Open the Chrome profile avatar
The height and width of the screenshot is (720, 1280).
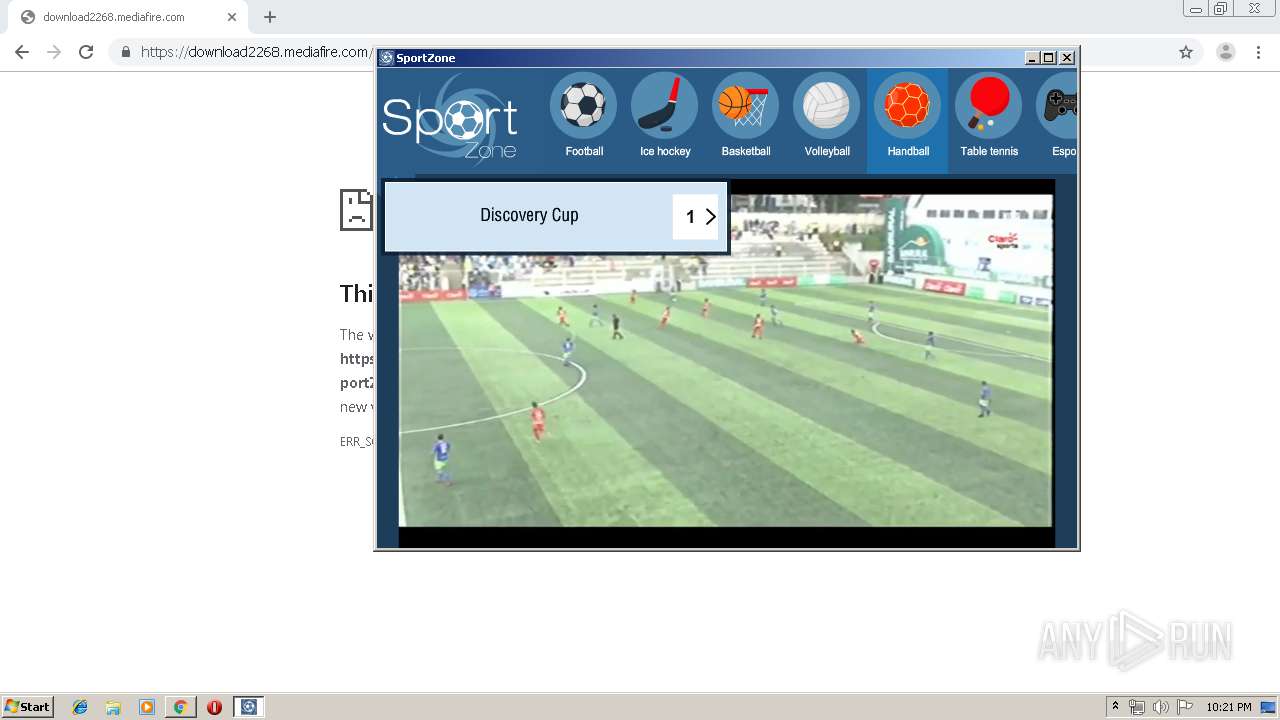(1226, 52)
